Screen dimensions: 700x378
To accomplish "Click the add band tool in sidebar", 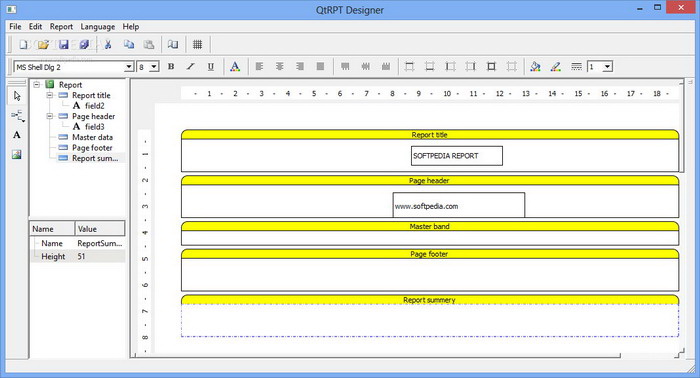I will pos(17,116).
